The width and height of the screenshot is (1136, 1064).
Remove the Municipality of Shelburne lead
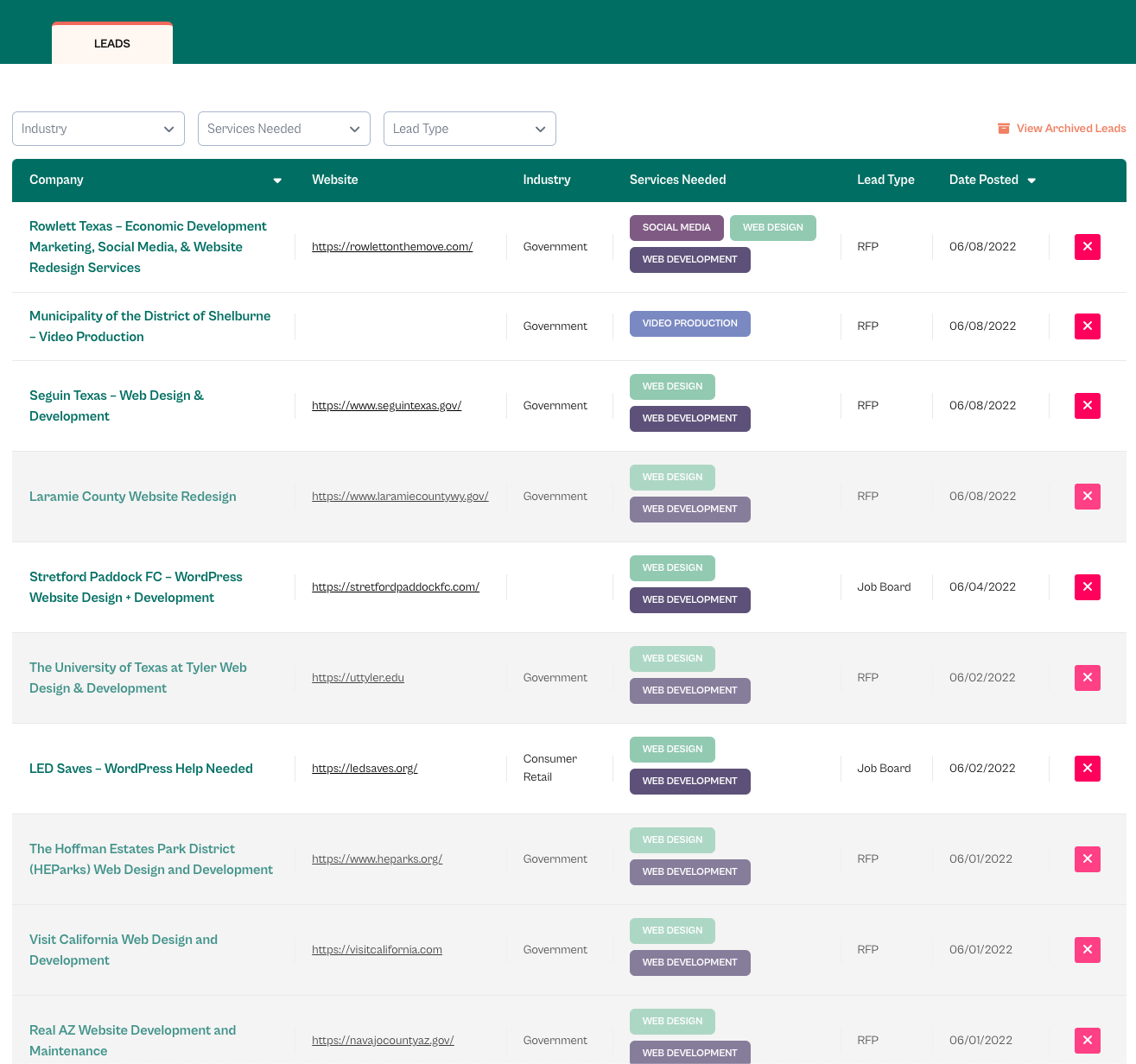click(1088, 326)
